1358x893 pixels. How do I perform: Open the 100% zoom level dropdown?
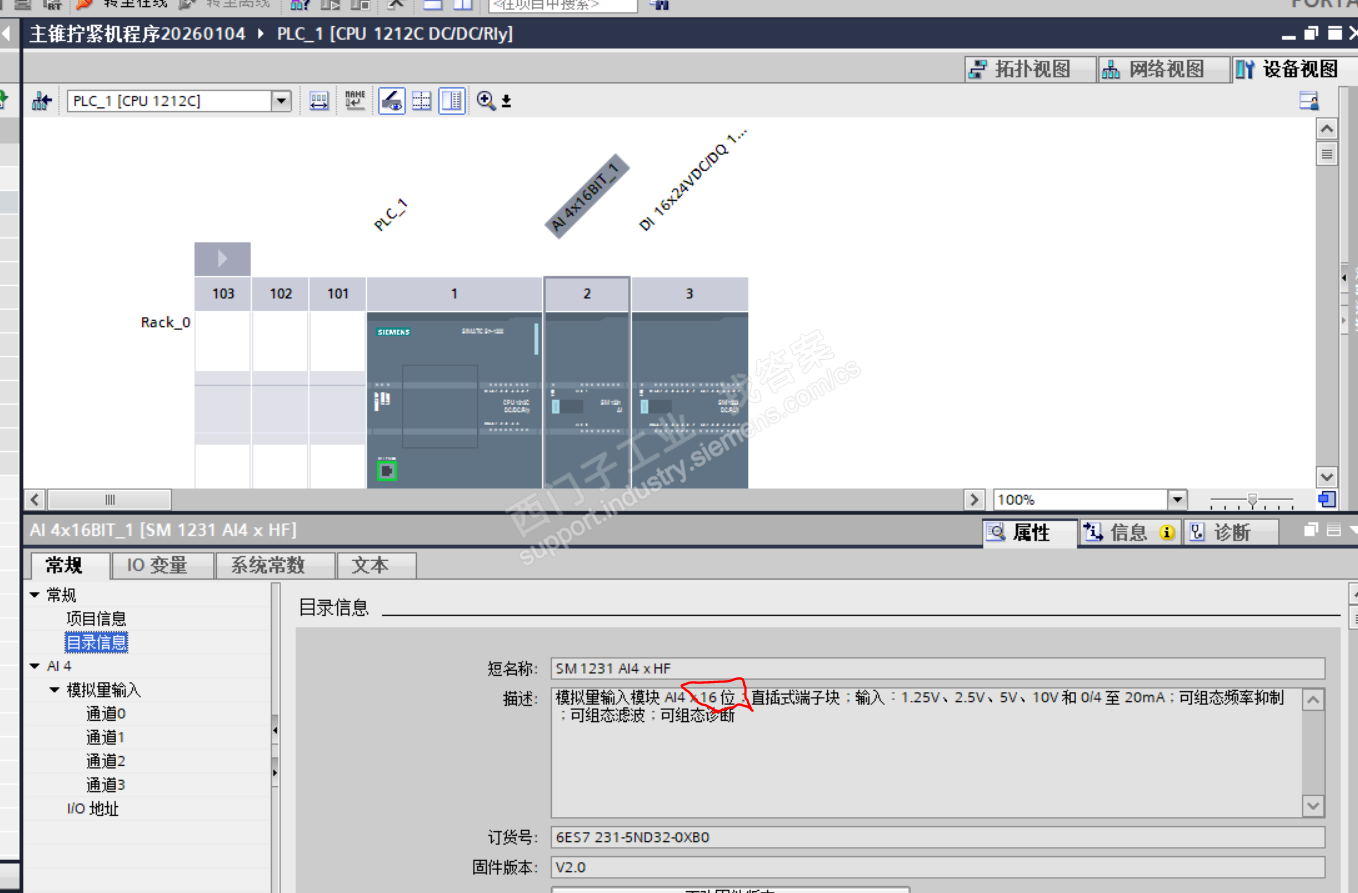pos(1177,500)
